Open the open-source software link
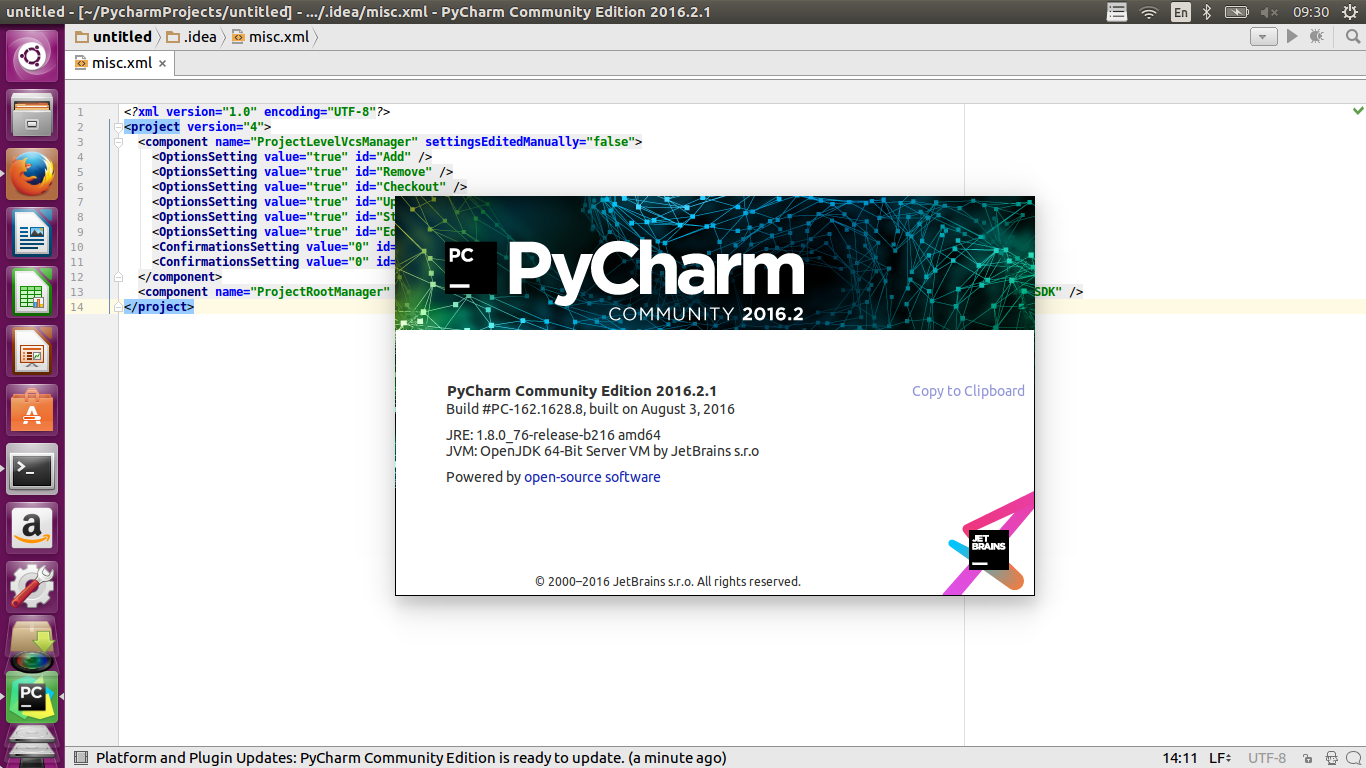 [x=592, y=477]
